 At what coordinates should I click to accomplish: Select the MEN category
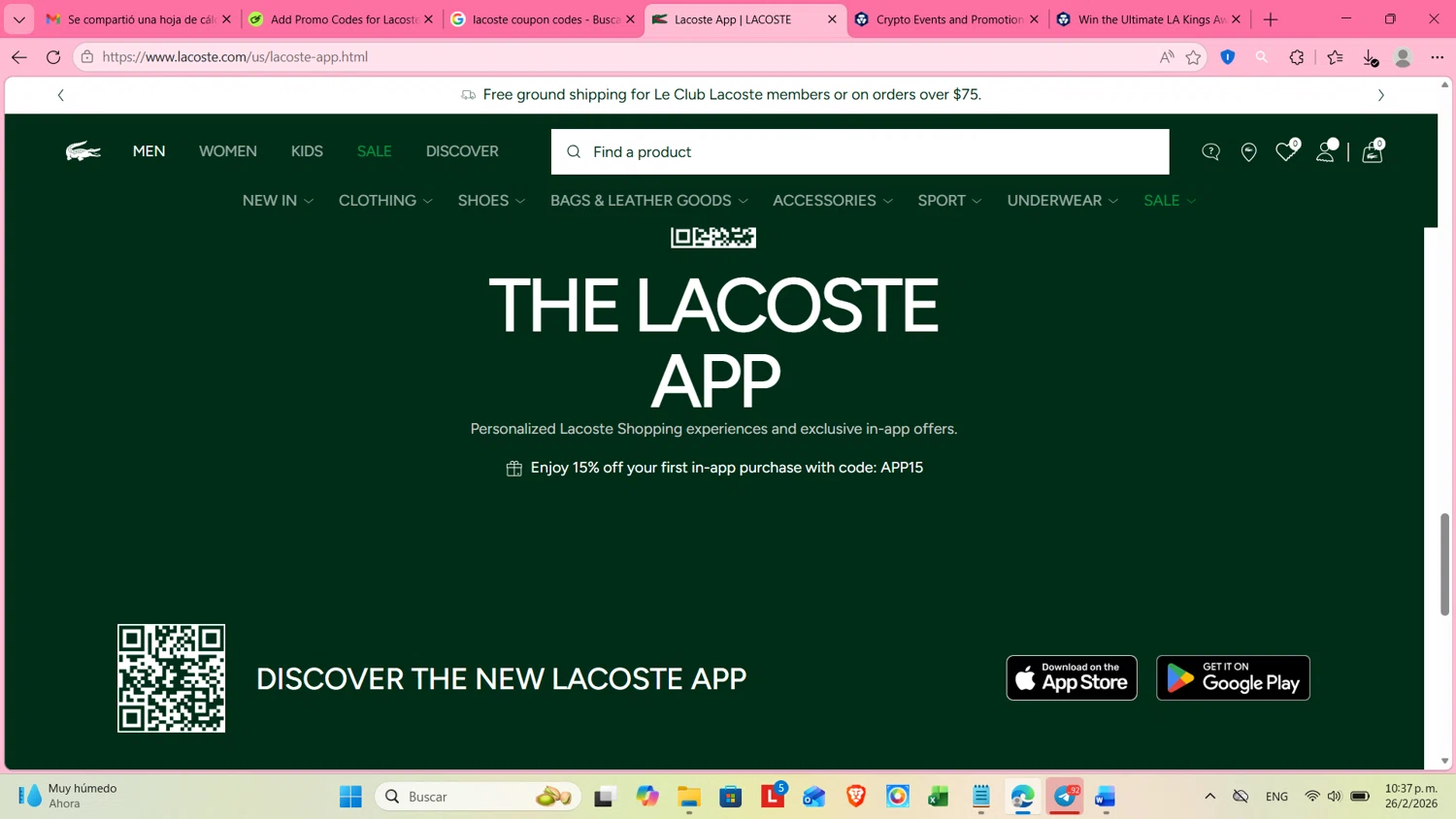(x=149, y=151)
